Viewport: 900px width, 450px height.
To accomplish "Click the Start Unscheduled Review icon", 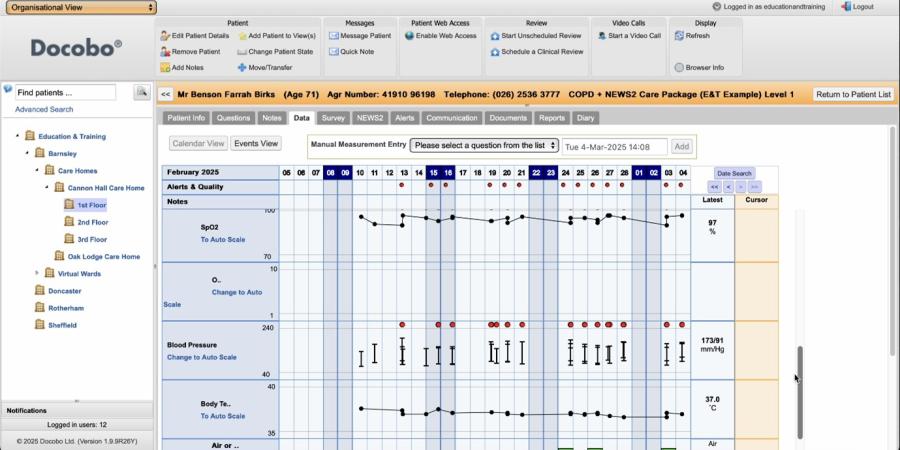I will pyautogui.click(x=495, y=36).
